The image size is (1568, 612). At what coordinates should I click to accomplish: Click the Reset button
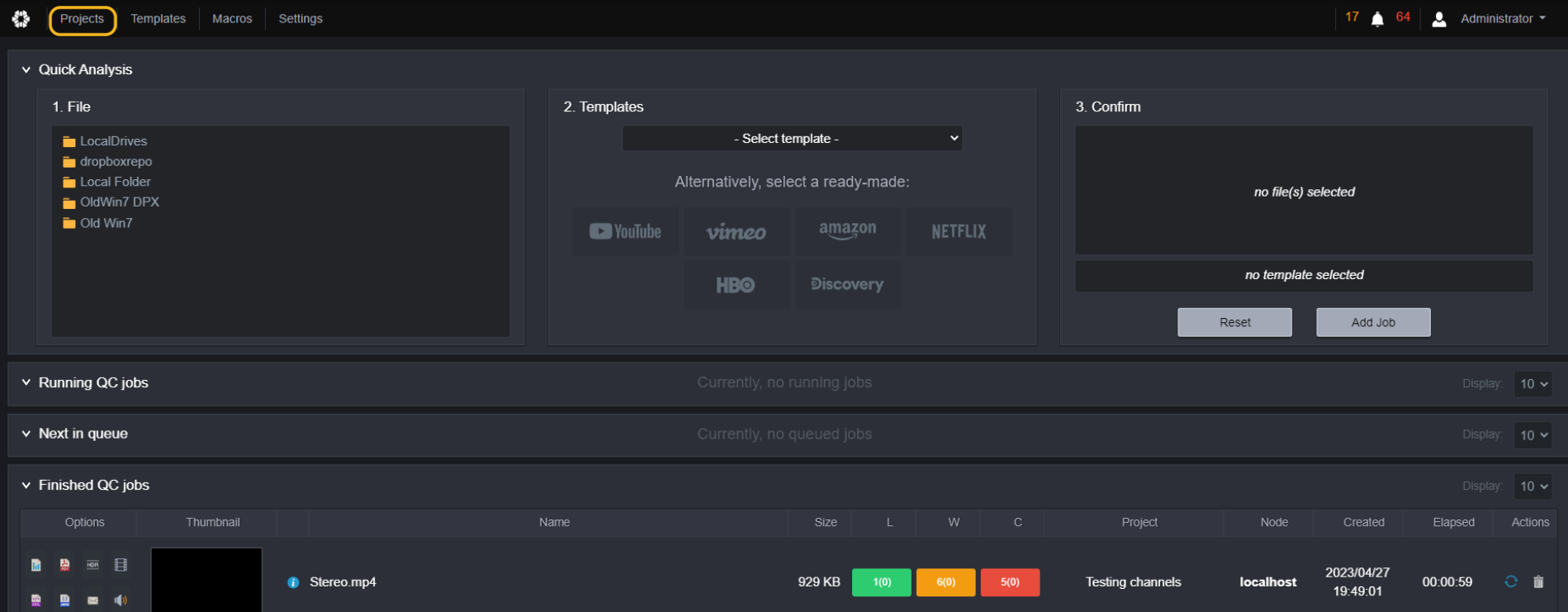coord(1234,322)
